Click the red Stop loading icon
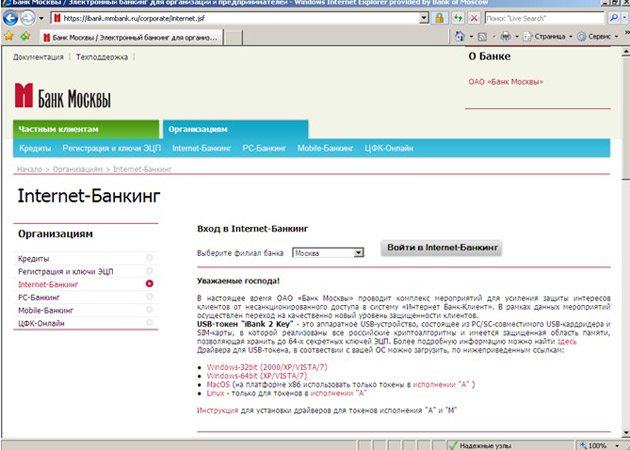Viewport: 630px width, 450px height. click(475, 18)
